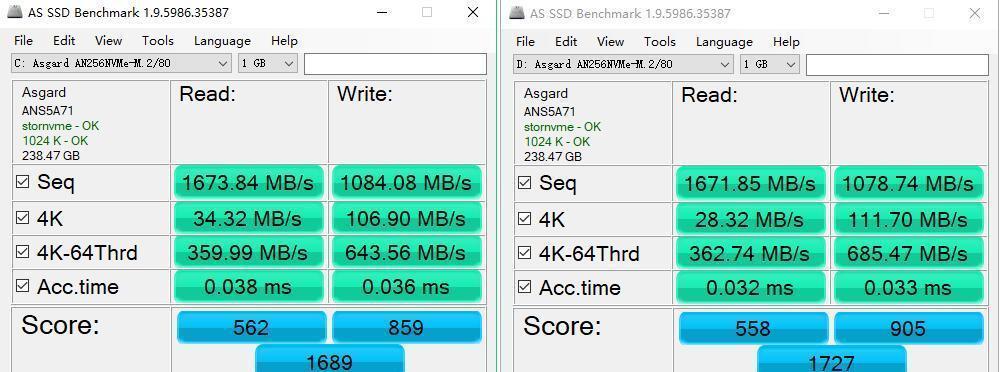
Task: Open File menu in left window
Action: [24, 41]
